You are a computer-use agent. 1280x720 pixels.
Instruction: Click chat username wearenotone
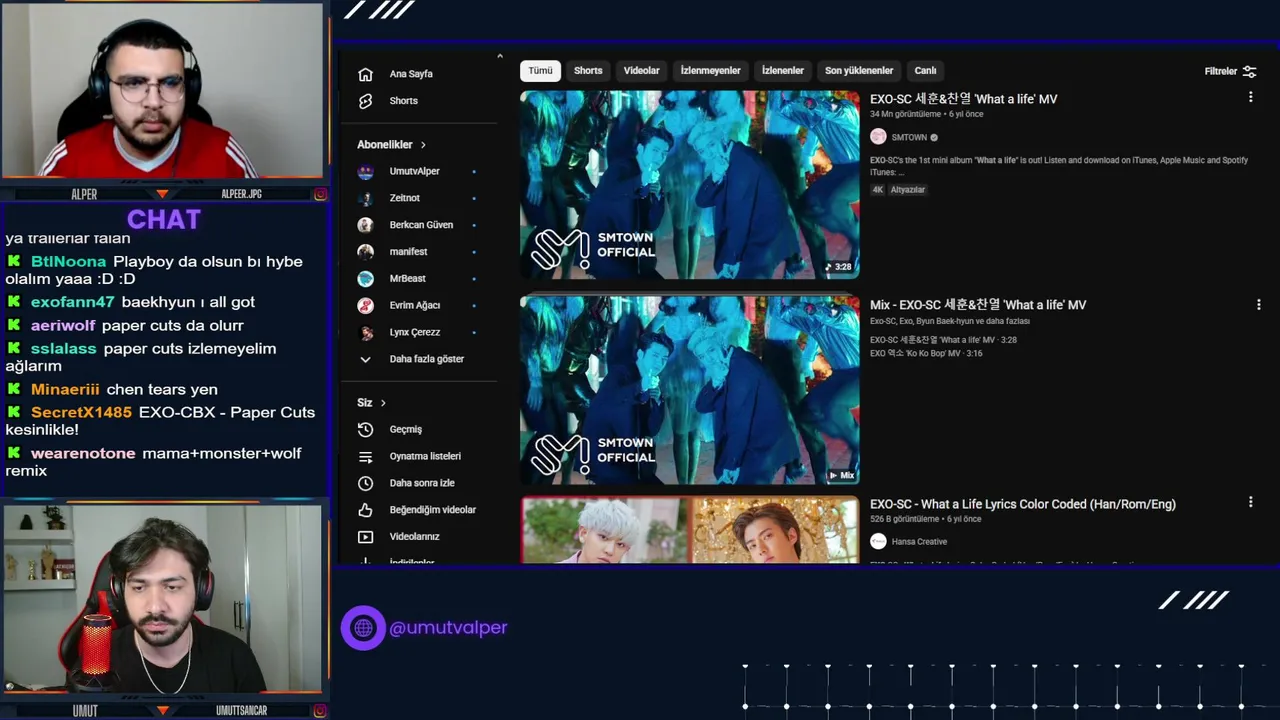83,454
